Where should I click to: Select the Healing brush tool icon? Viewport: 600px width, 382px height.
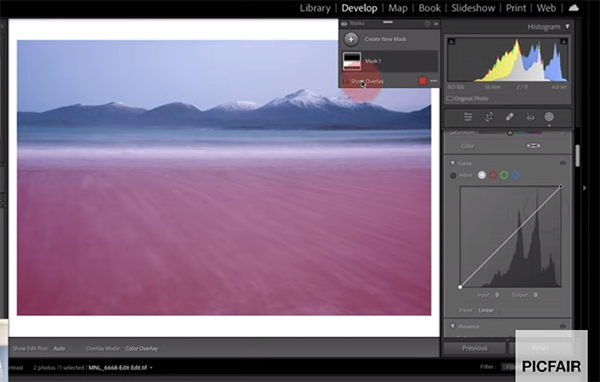click(509, 117)
